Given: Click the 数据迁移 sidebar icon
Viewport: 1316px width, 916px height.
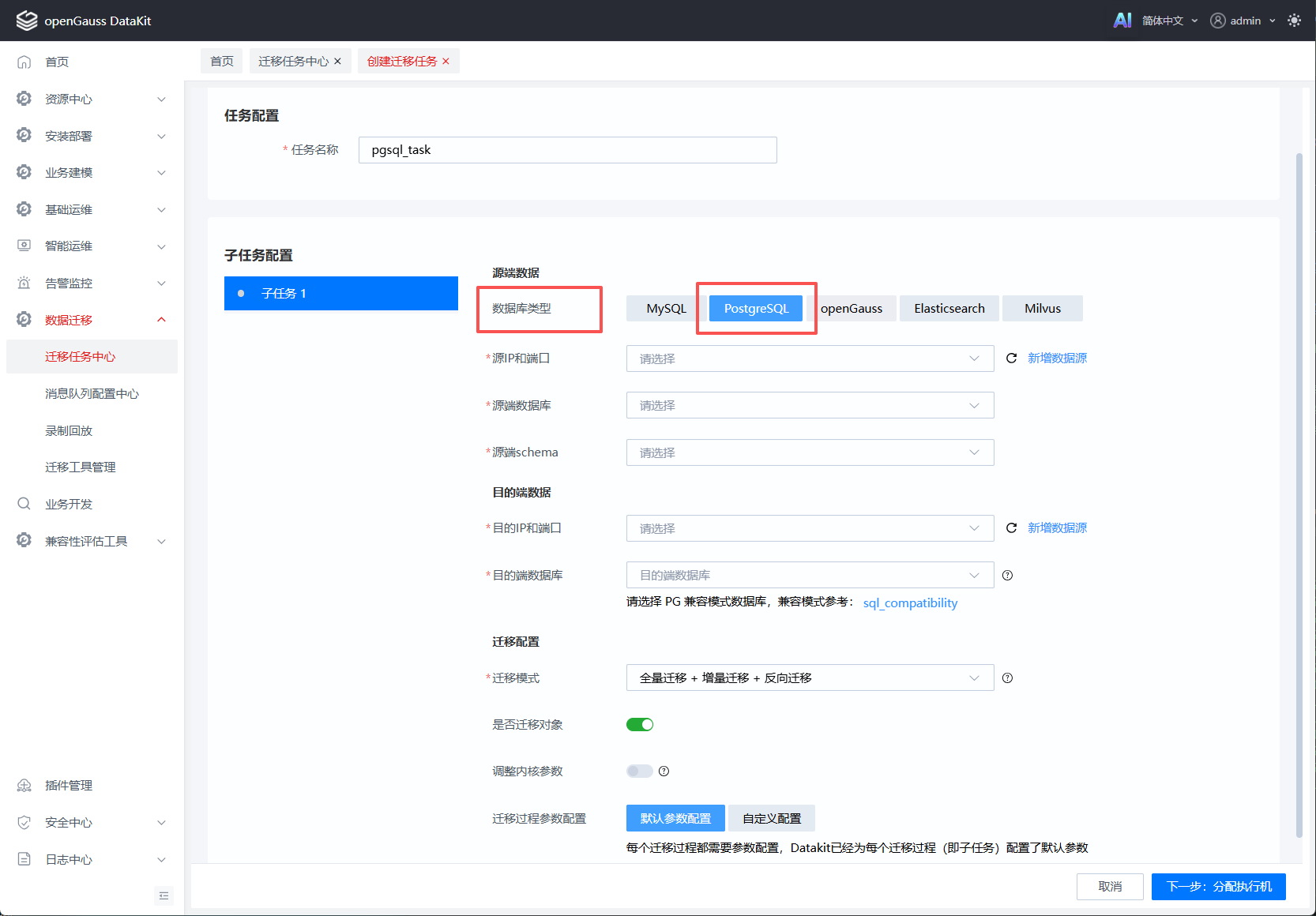Looking at the screenshot, I should tap(24, 320).
